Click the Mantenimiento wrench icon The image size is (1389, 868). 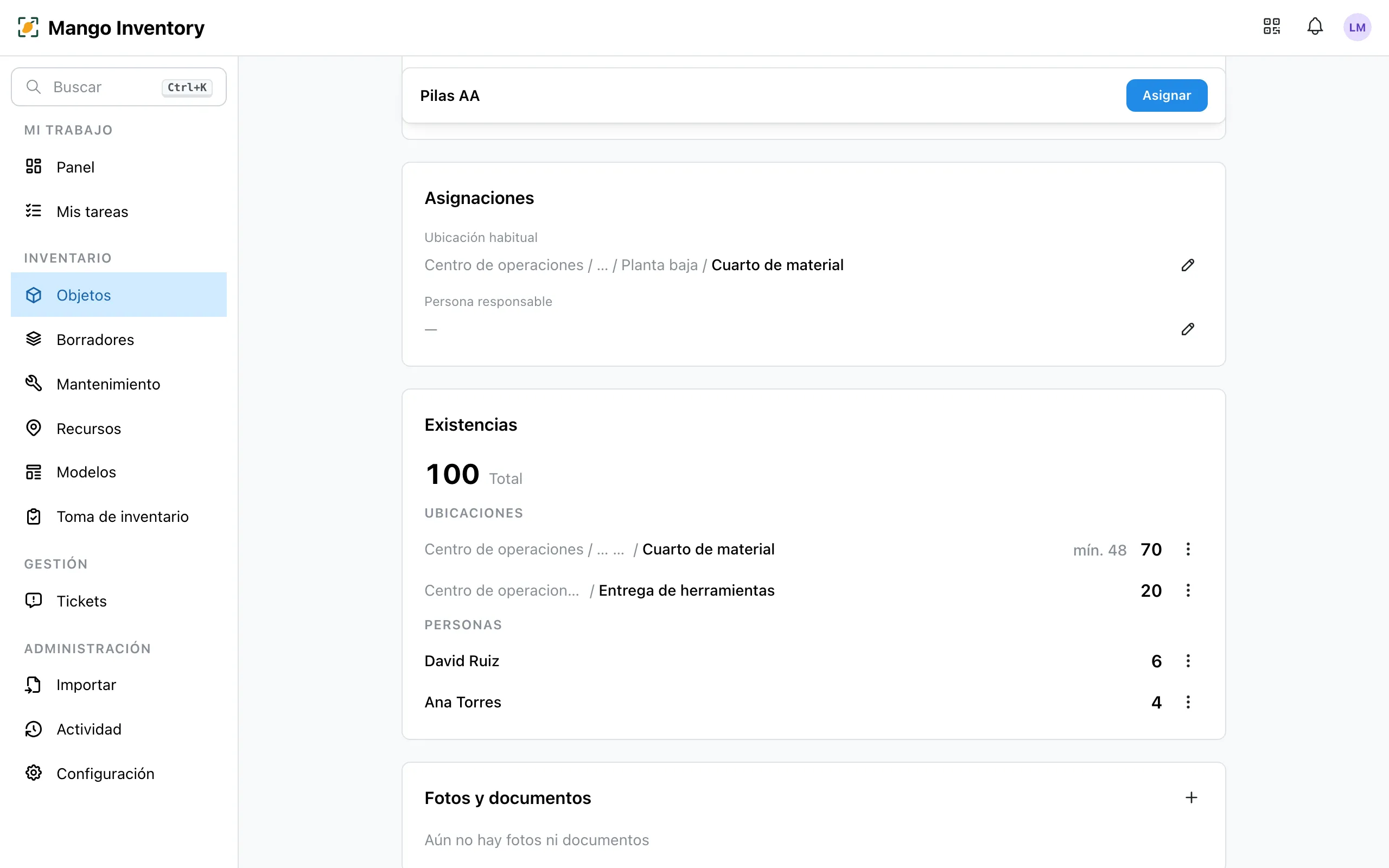click(x=34, y=384)
